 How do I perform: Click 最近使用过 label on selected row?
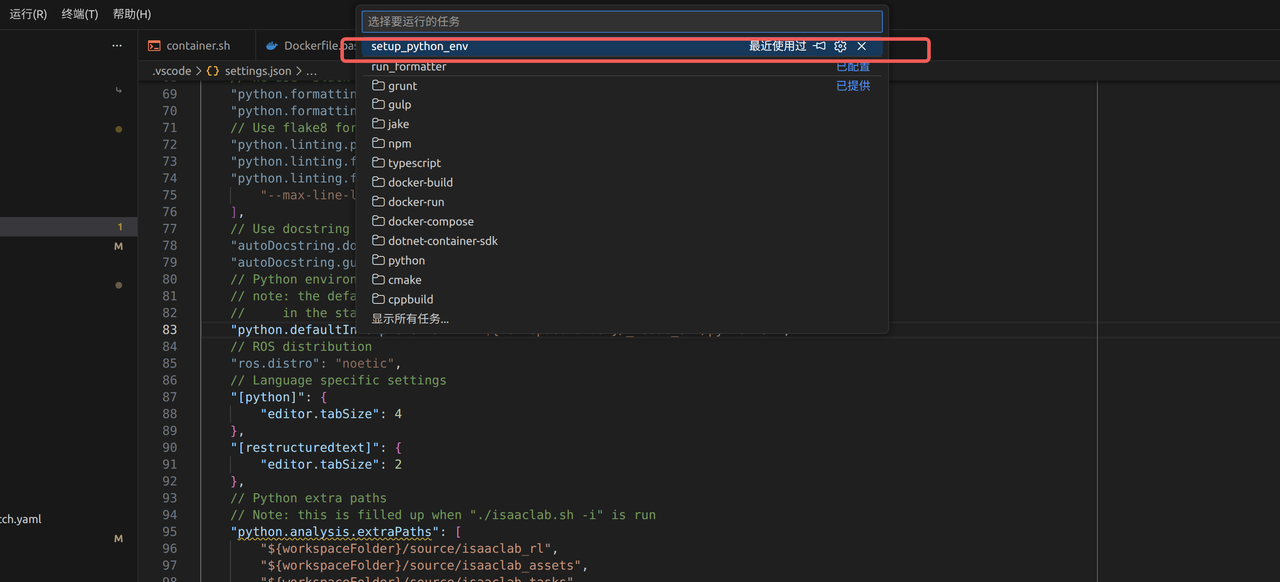tap(778, 46)
